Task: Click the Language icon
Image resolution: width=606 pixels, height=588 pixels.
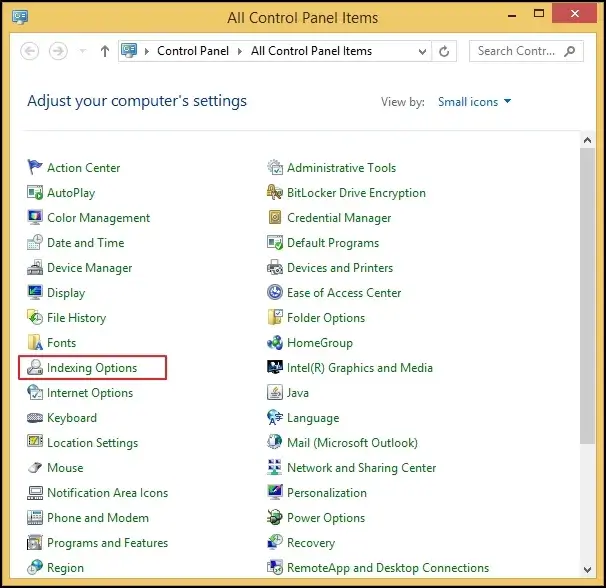Action: pyautogui.click(x=275, y=418)
